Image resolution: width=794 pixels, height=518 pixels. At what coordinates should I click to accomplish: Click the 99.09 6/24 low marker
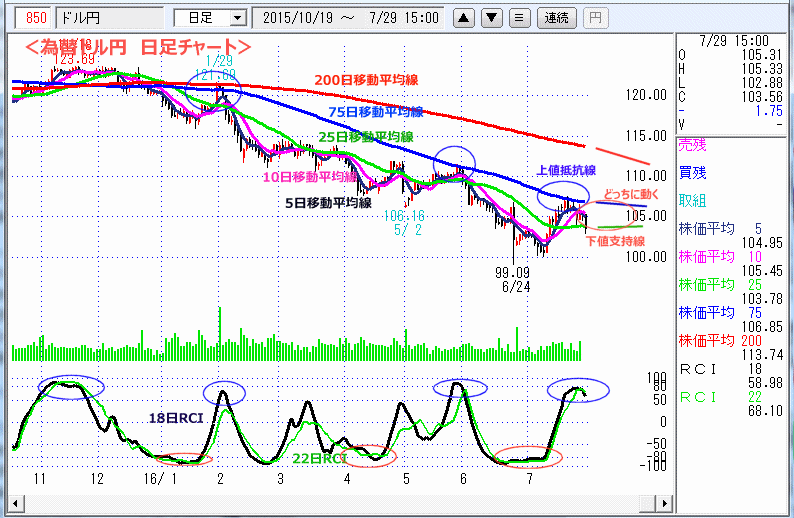pos(515,278)
